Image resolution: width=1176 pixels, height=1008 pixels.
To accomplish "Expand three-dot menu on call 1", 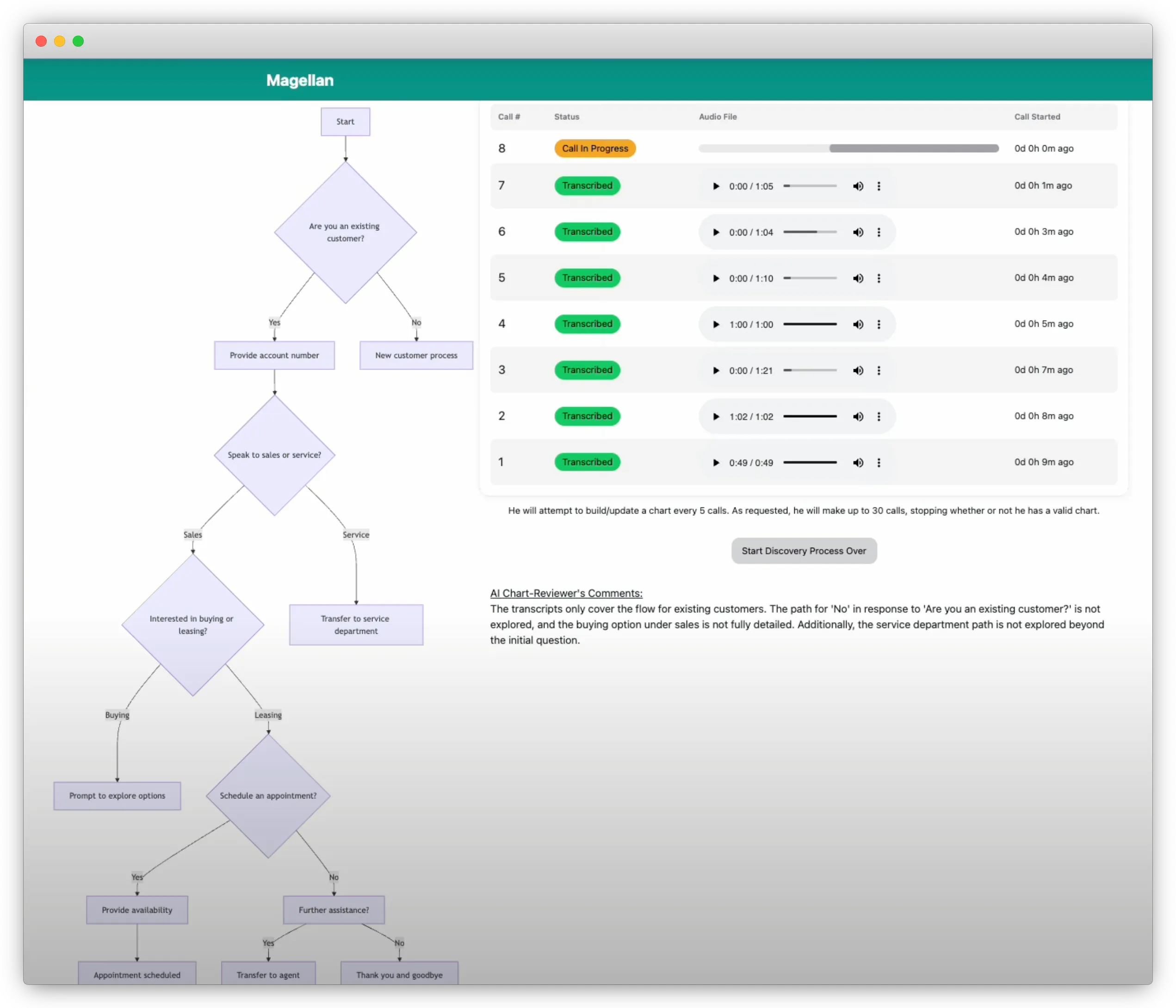I will click(879, 463).
